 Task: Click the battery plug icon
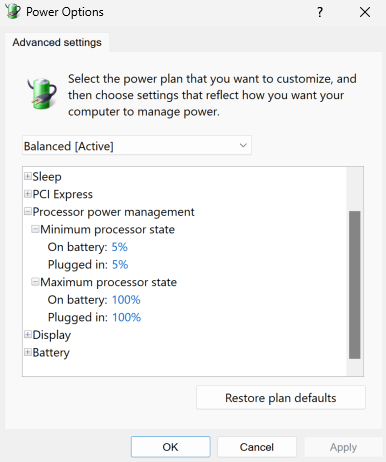point(42,93)
